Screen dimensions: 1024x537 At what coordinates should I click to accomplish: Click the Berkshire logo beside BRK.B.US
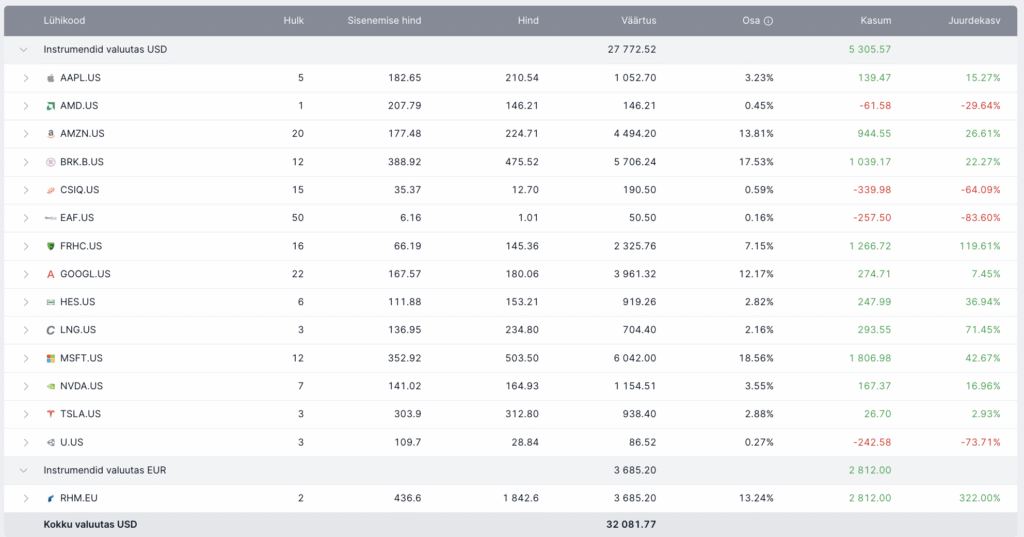tap(50, 162)
